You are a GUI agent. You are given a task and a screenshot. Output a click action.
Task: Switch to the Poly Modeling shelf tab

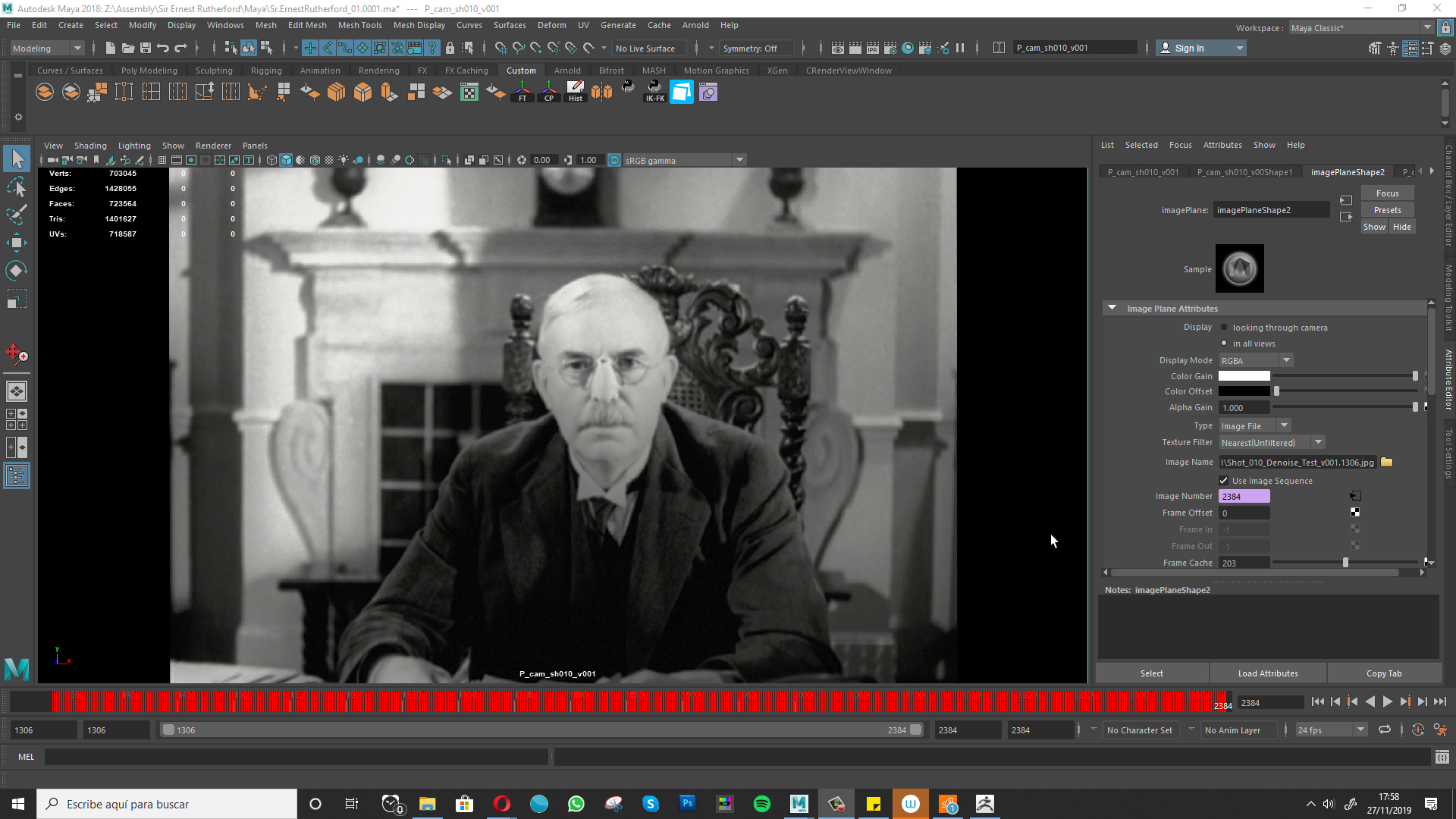[x=149, y=71]
